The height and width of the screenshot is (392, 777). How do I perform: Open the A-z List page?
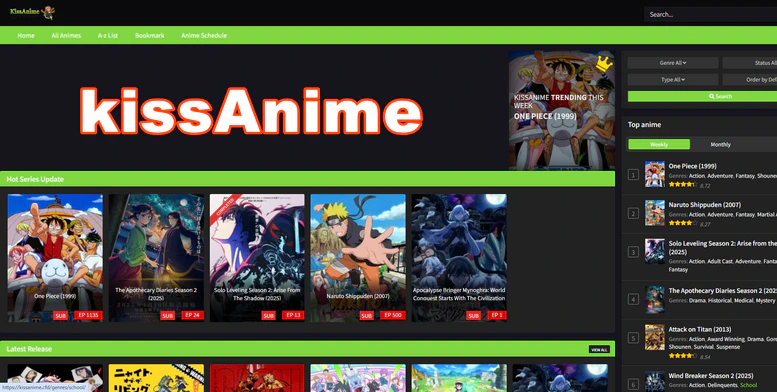(x=108, y=36)
